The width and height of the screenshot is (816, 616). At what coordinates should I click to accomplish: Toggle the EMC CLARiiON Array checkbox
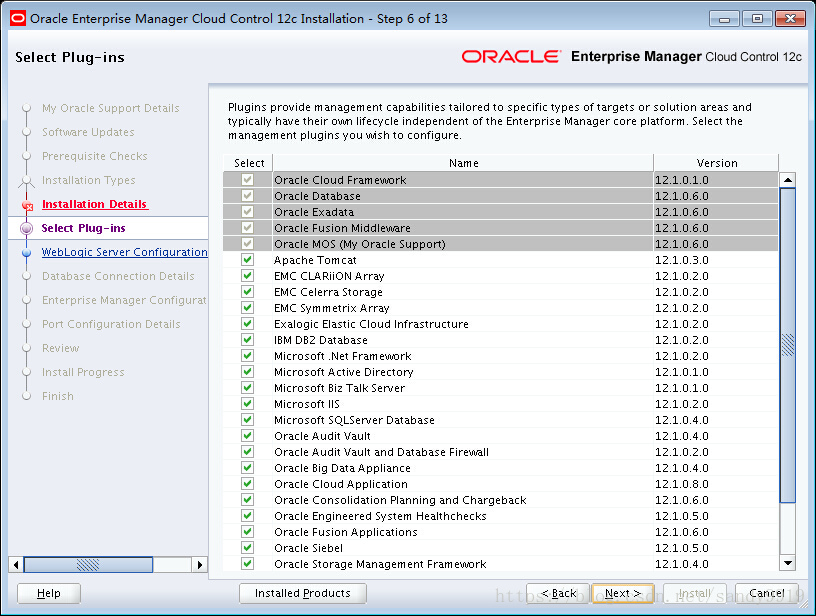click(x=248, y=276)
